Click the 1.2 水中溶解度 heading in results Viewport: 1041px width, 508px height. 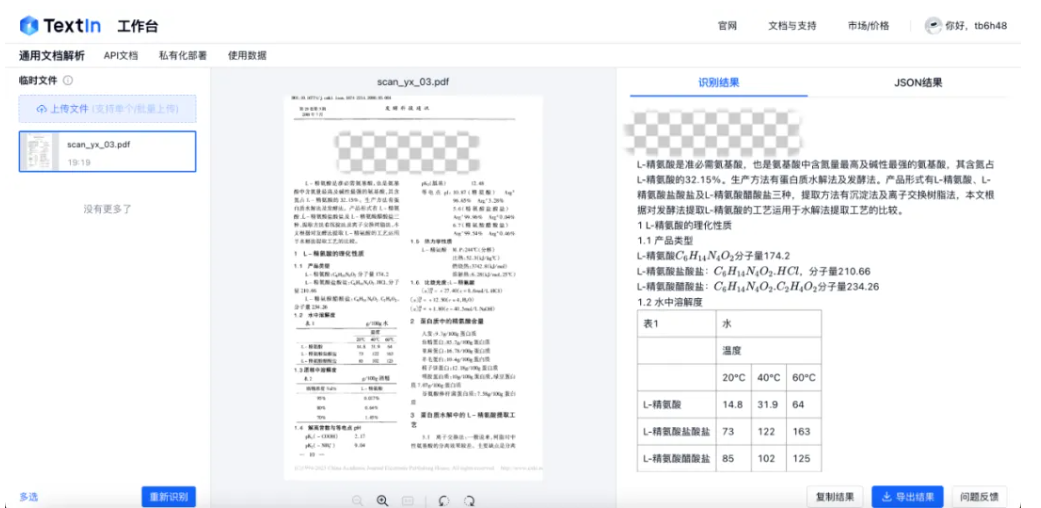tap(669, 302)
